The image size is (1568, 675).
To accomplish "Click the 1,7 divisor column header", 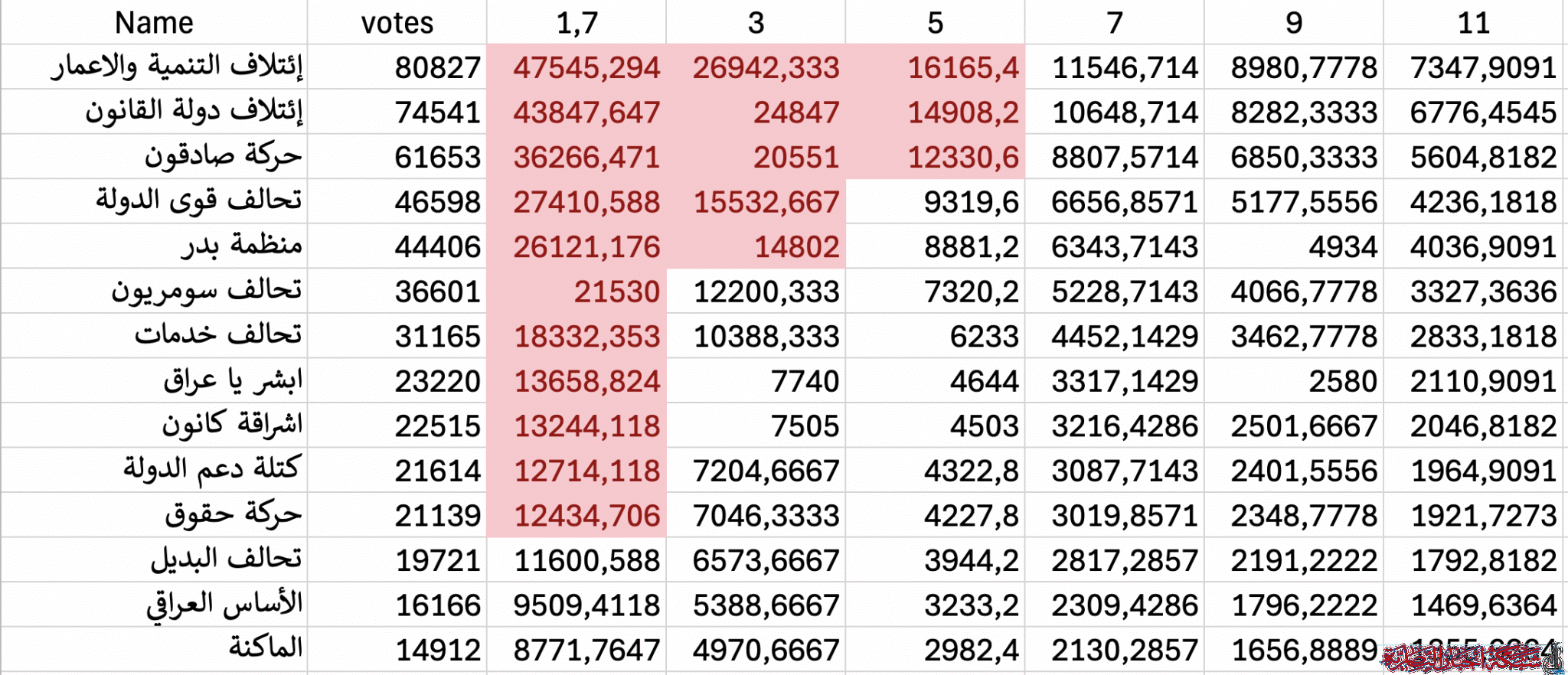I will pos(577,23).
